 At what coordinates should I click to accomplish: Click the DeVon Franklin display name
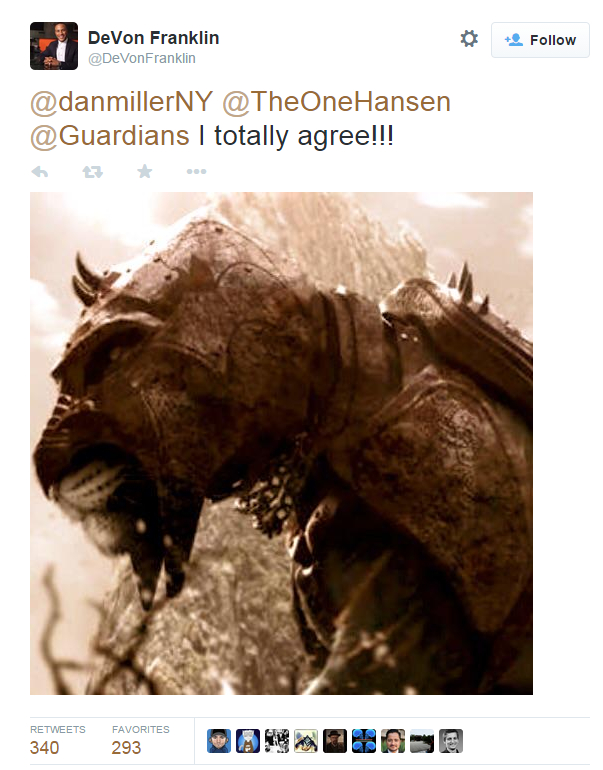(153, 38)
